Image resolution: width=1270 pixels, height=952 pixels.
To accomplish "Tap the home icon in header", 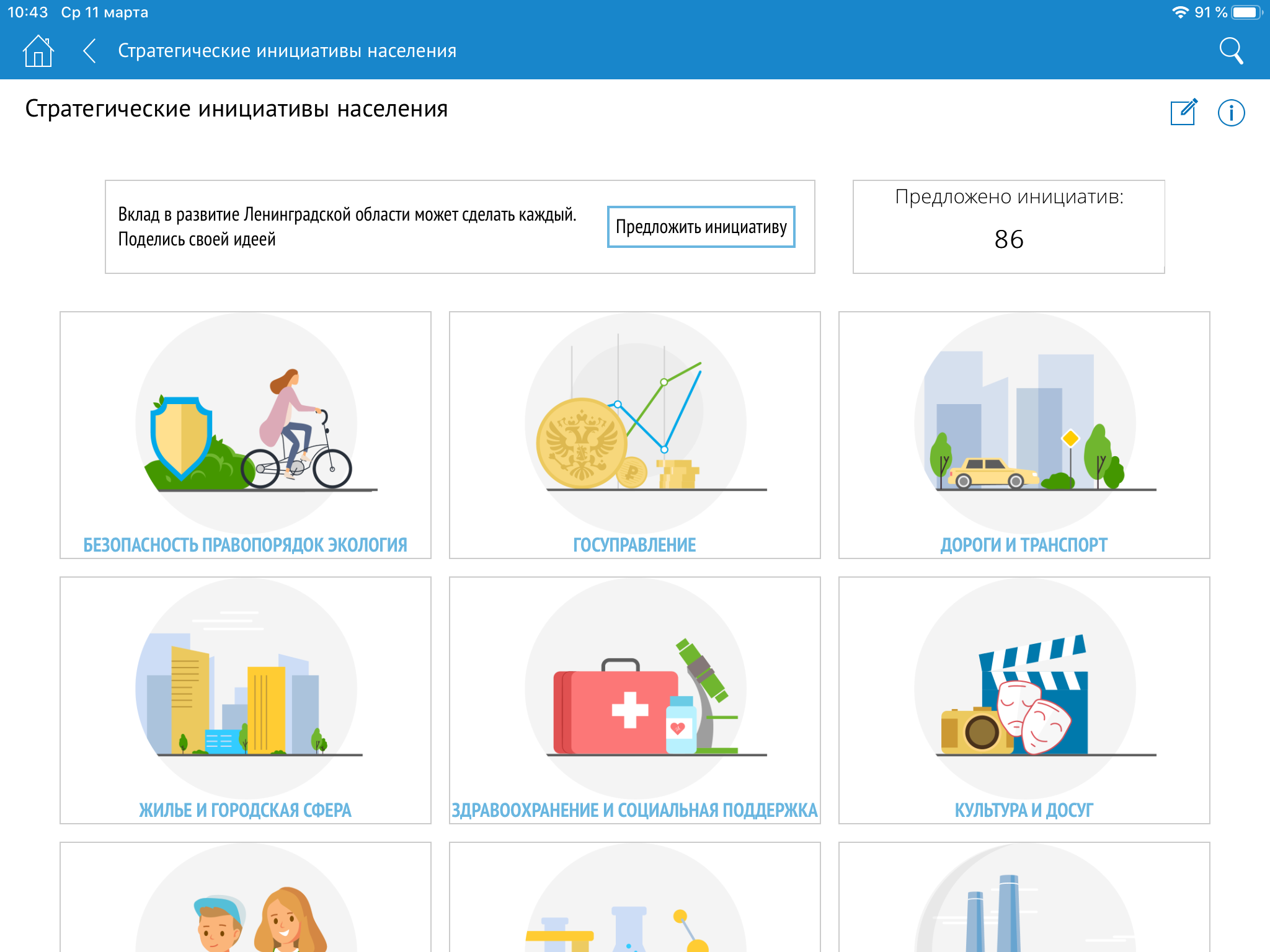I will click(38, 51).
